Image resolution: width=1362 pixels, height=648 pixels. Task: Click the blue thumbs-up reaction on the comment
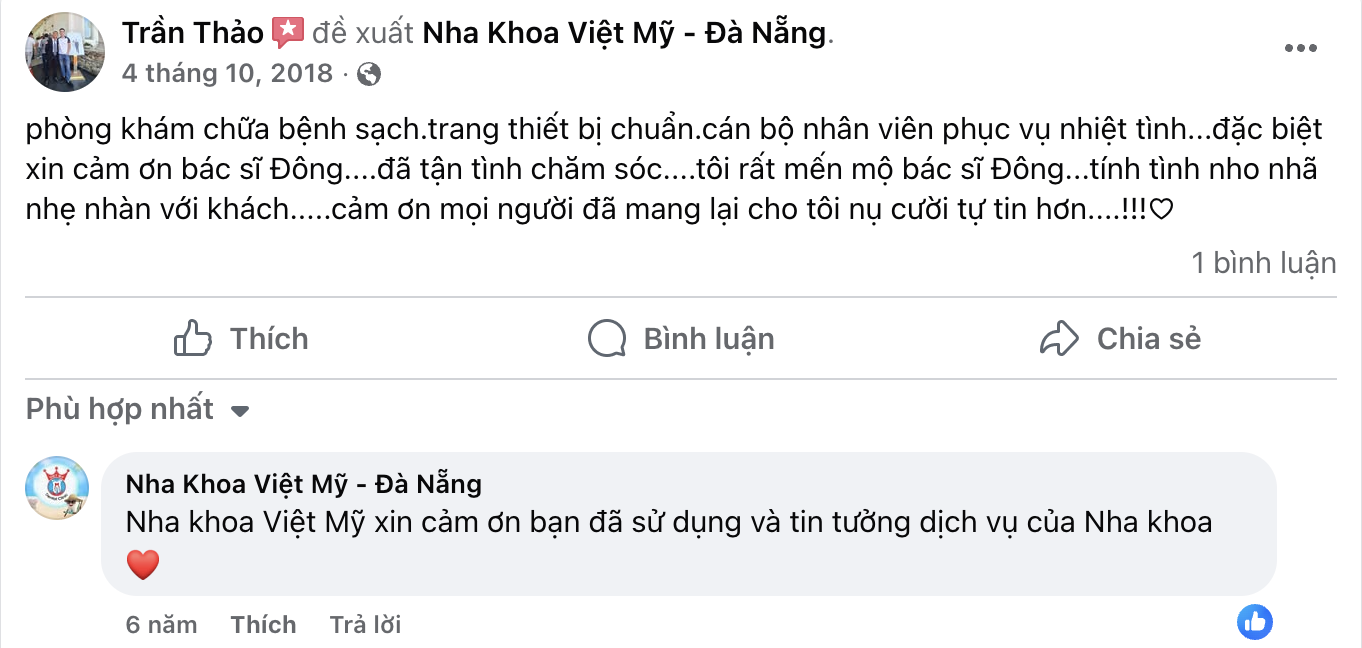[x=1255, y=622]
